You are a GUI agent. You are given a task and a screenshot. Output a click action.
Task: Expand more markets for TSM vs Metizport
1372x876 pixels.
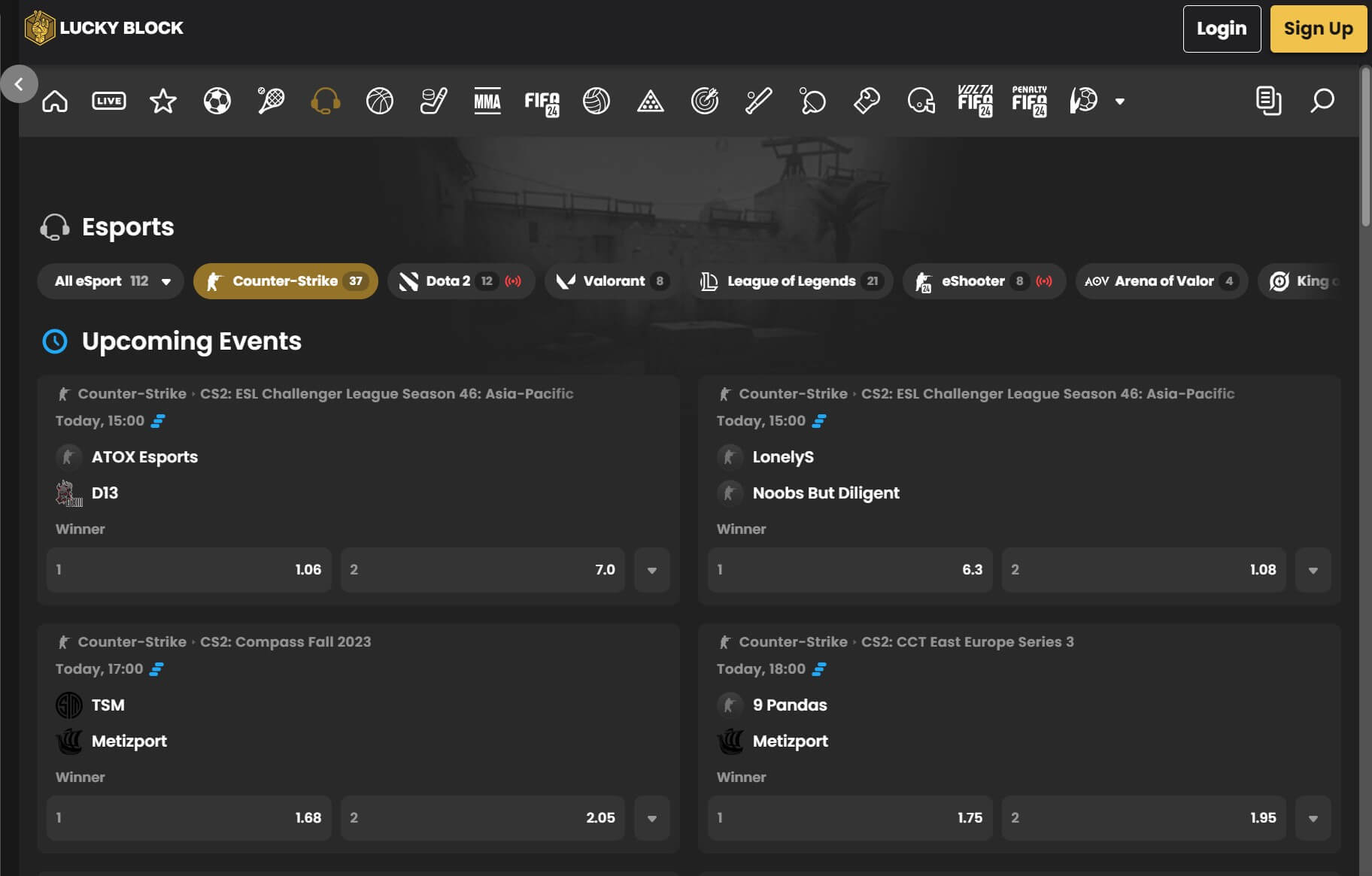[x=652, y=818]
